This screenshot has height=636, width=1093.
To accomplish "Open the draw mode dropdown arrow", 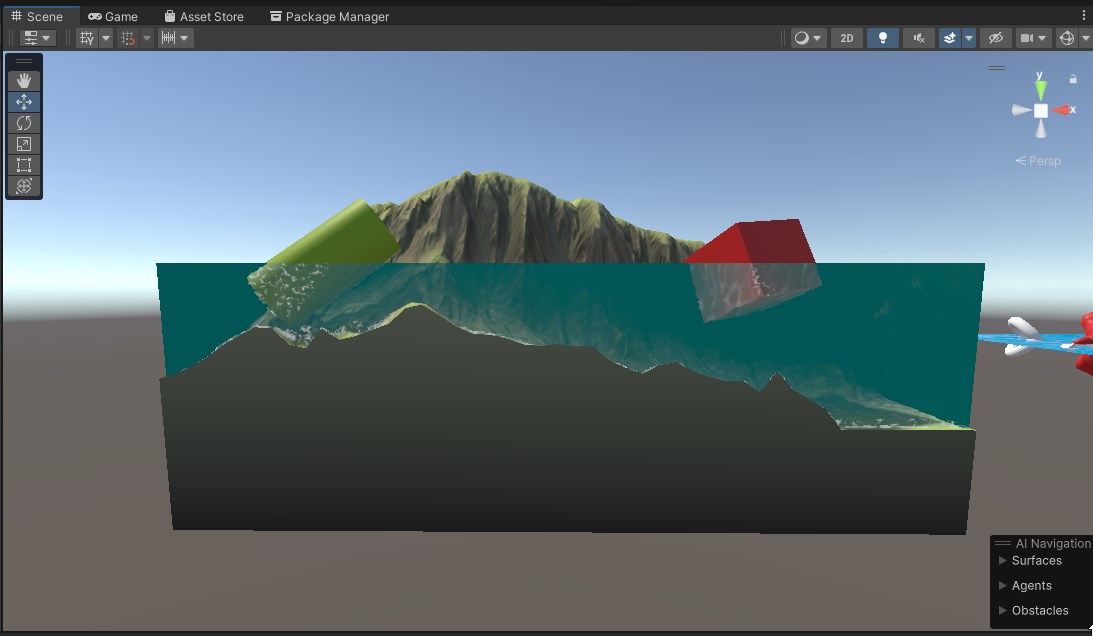I will [818, 38].
